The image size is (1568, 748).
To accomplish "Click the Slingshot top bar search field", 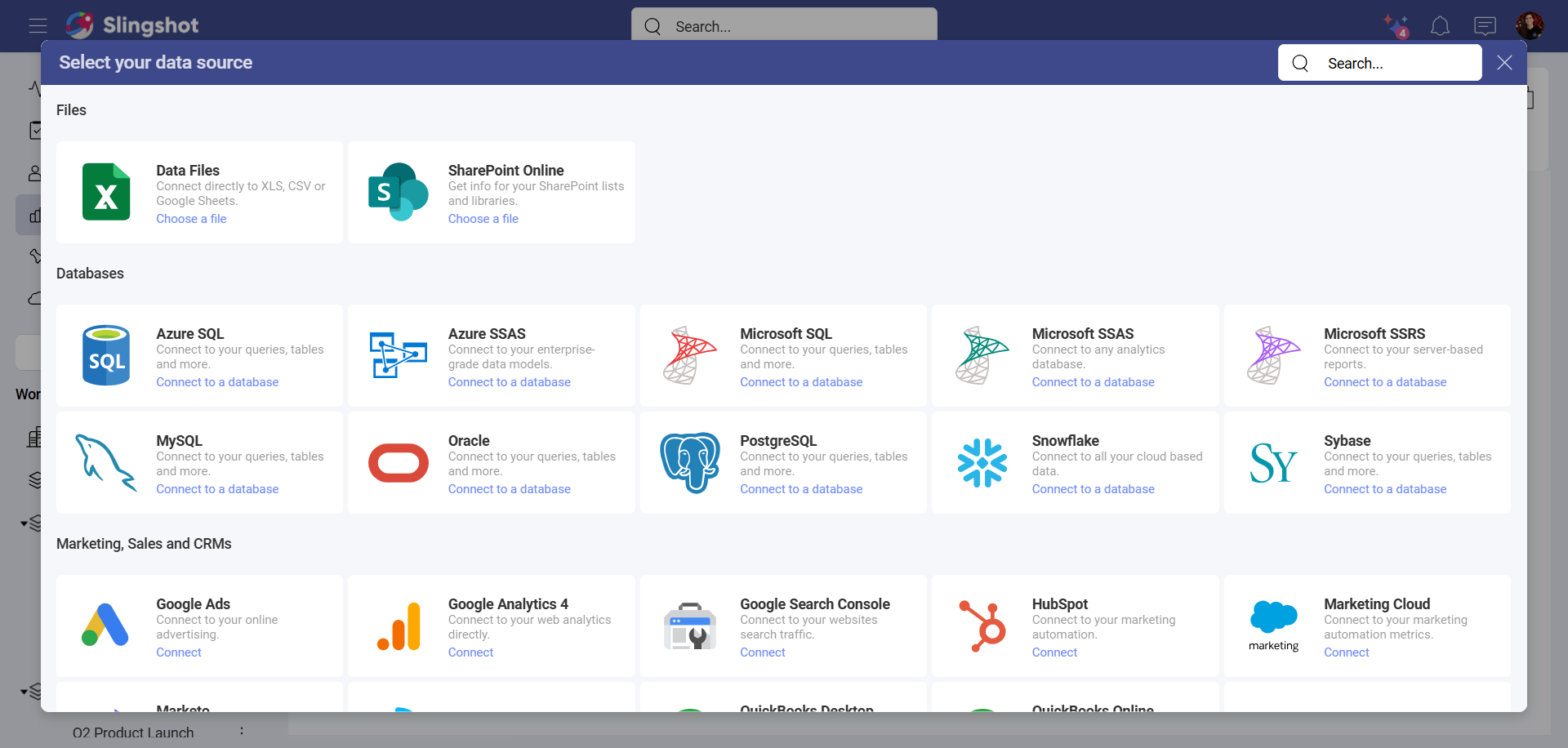I will (x=784, y=26).
